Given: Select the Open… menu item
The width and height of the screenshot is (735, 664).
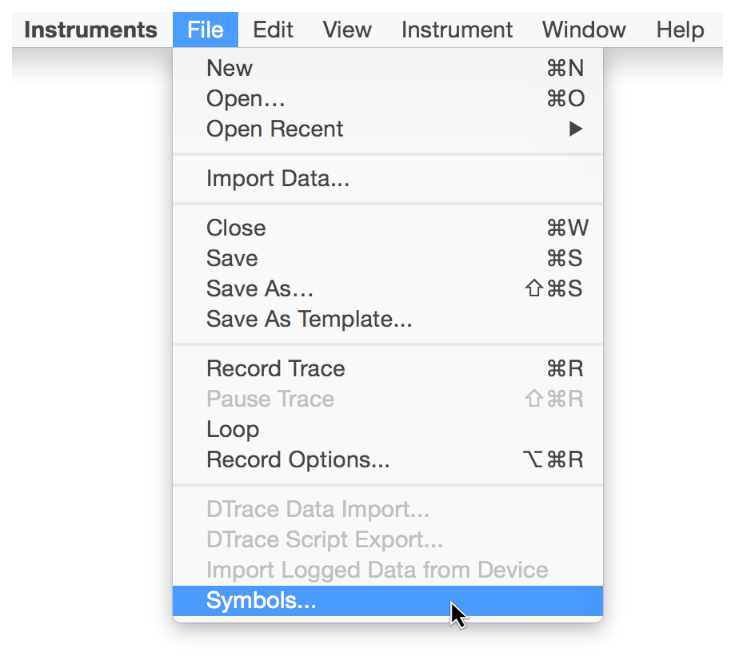Looking at the screenshot, I should click(246, 99).
